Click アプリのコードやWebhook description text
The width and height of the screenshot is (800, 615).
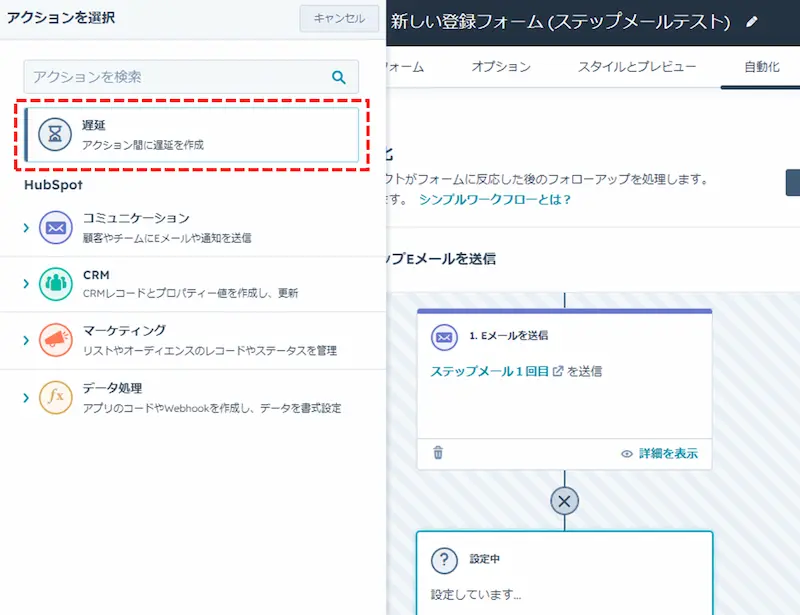click(x=212, y=408)
